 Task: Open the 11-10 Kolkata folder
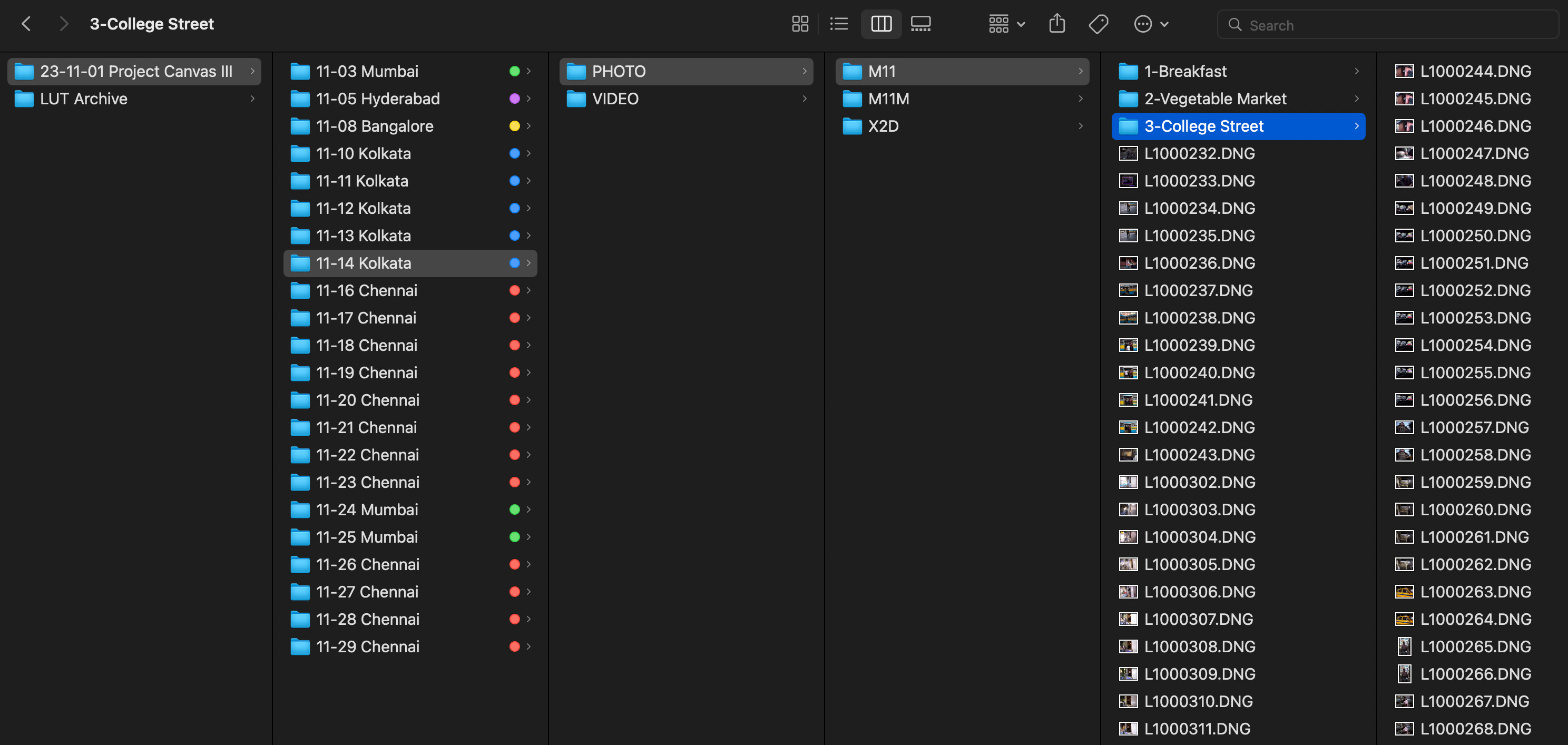pyautogui.click(x=410, y=153)
